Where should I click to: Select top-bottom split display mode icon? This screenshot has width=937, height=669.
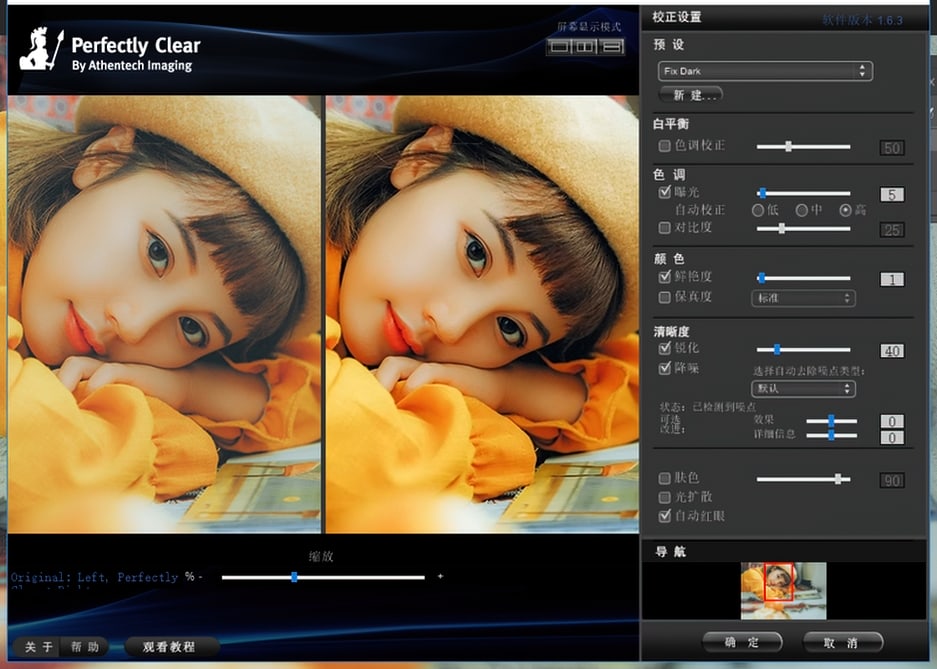click(x=611, y=46)
